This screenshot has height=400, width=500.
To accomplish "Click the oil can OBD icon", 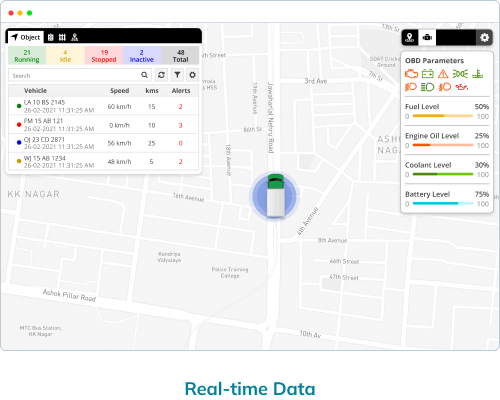I will pyautogui.click(x=462, y=87).
